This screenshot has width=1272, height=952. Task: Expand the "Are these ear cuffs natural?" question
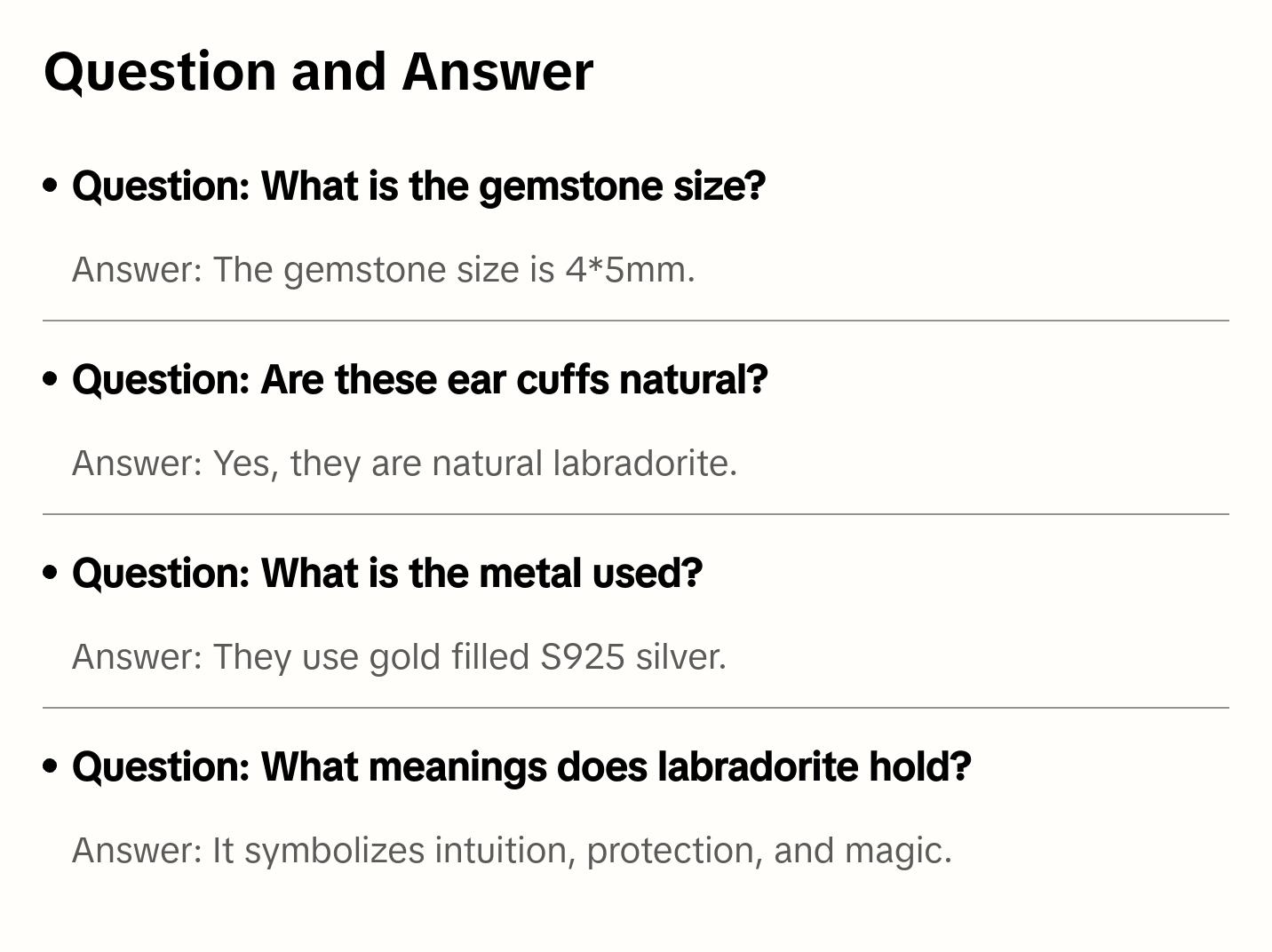(419, 379)
